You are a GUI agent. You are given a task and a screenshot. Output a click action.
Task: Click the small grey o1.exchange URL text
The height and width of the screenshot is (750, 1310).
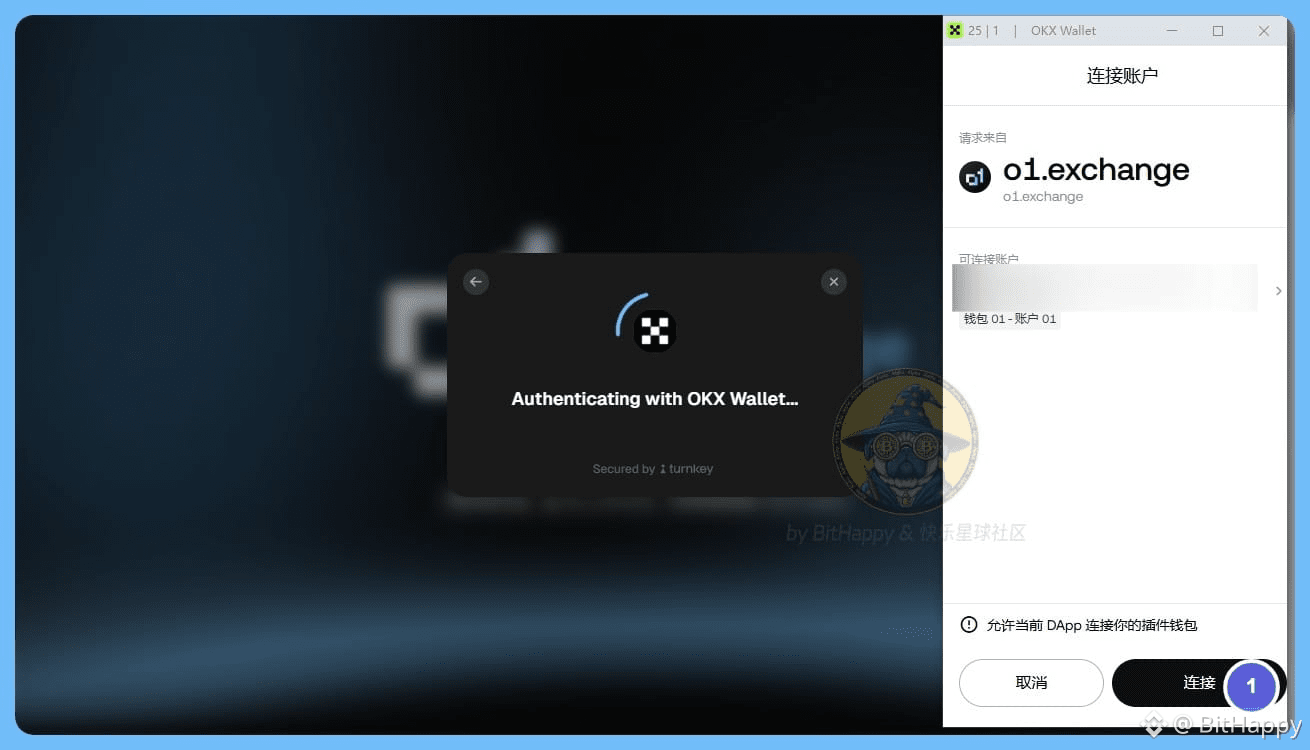pos(1043,197)
